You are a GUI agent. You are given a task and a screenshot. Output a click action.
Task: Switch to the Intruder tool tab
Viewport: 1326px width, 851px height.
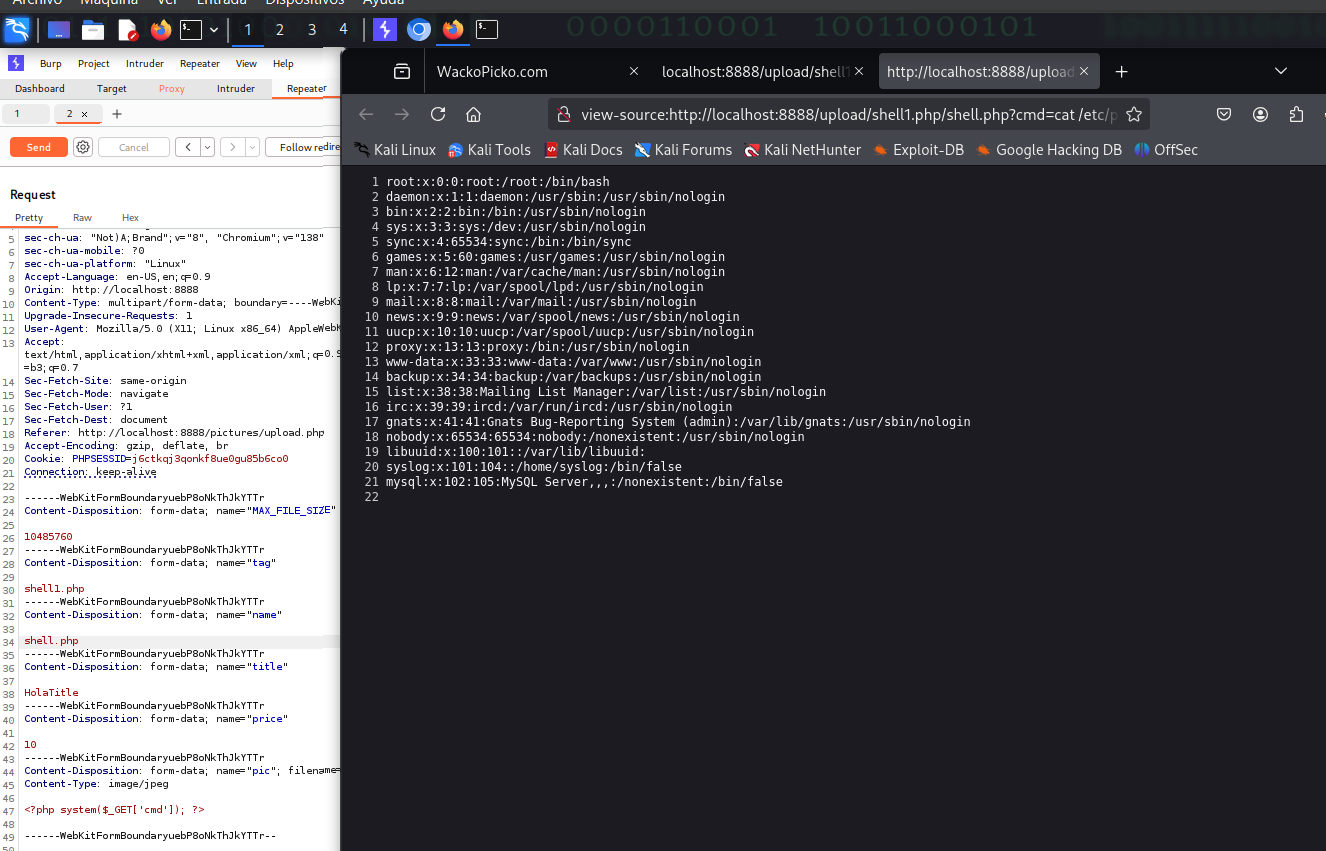[x=236, y=89]
